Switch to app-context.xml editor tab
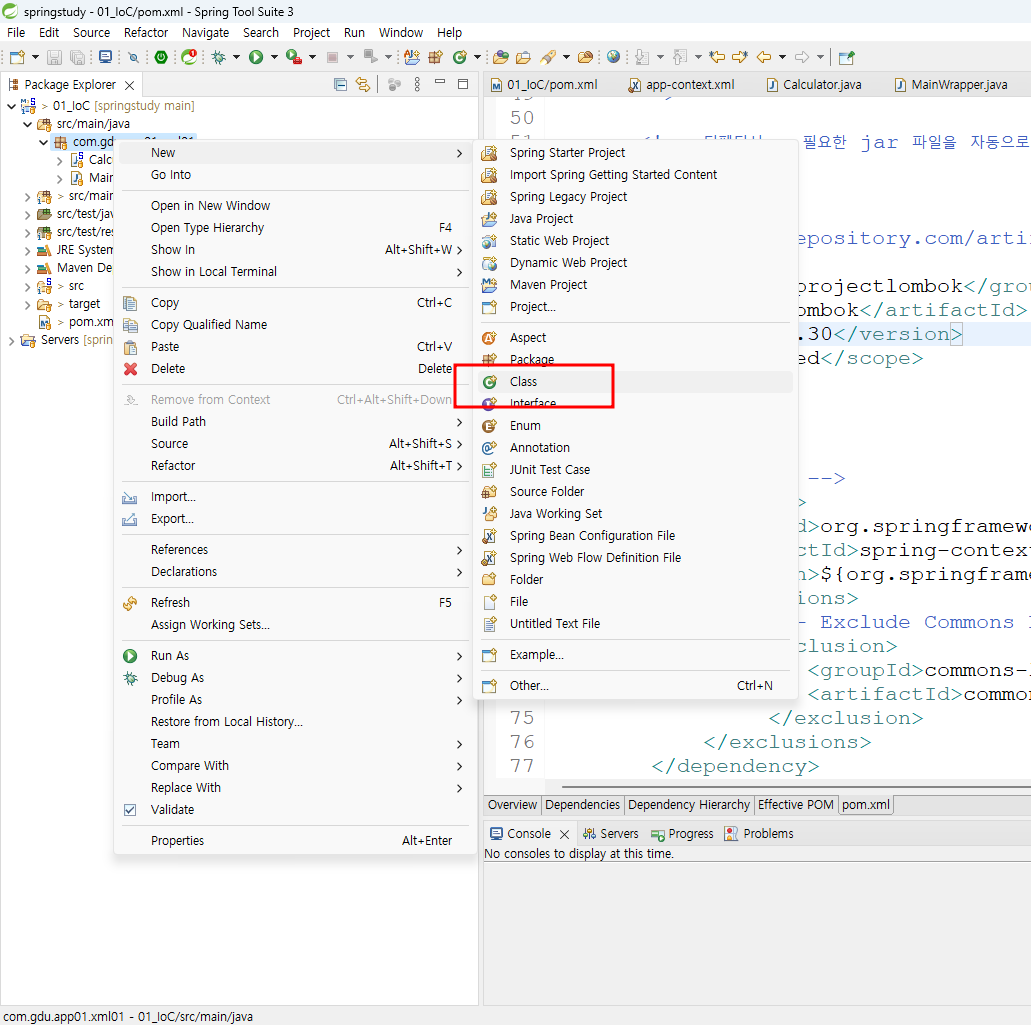The height and width of the screenshot is (1025, 1031). point(682,84)
